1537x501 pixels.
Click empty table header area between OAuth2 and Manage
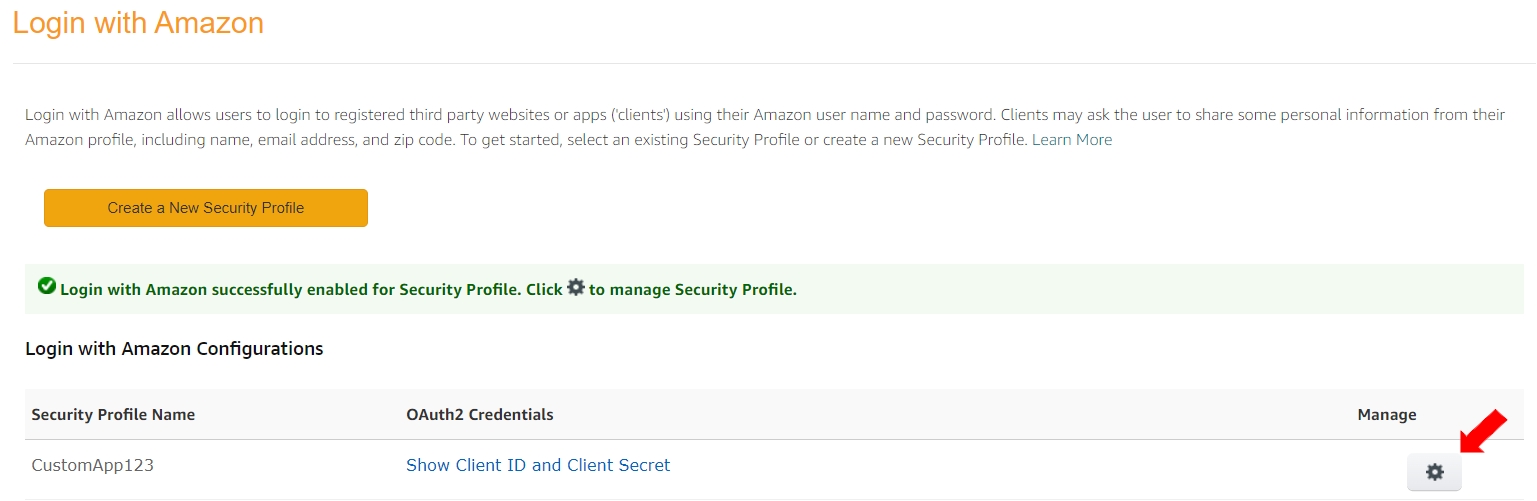click(950, 414)
